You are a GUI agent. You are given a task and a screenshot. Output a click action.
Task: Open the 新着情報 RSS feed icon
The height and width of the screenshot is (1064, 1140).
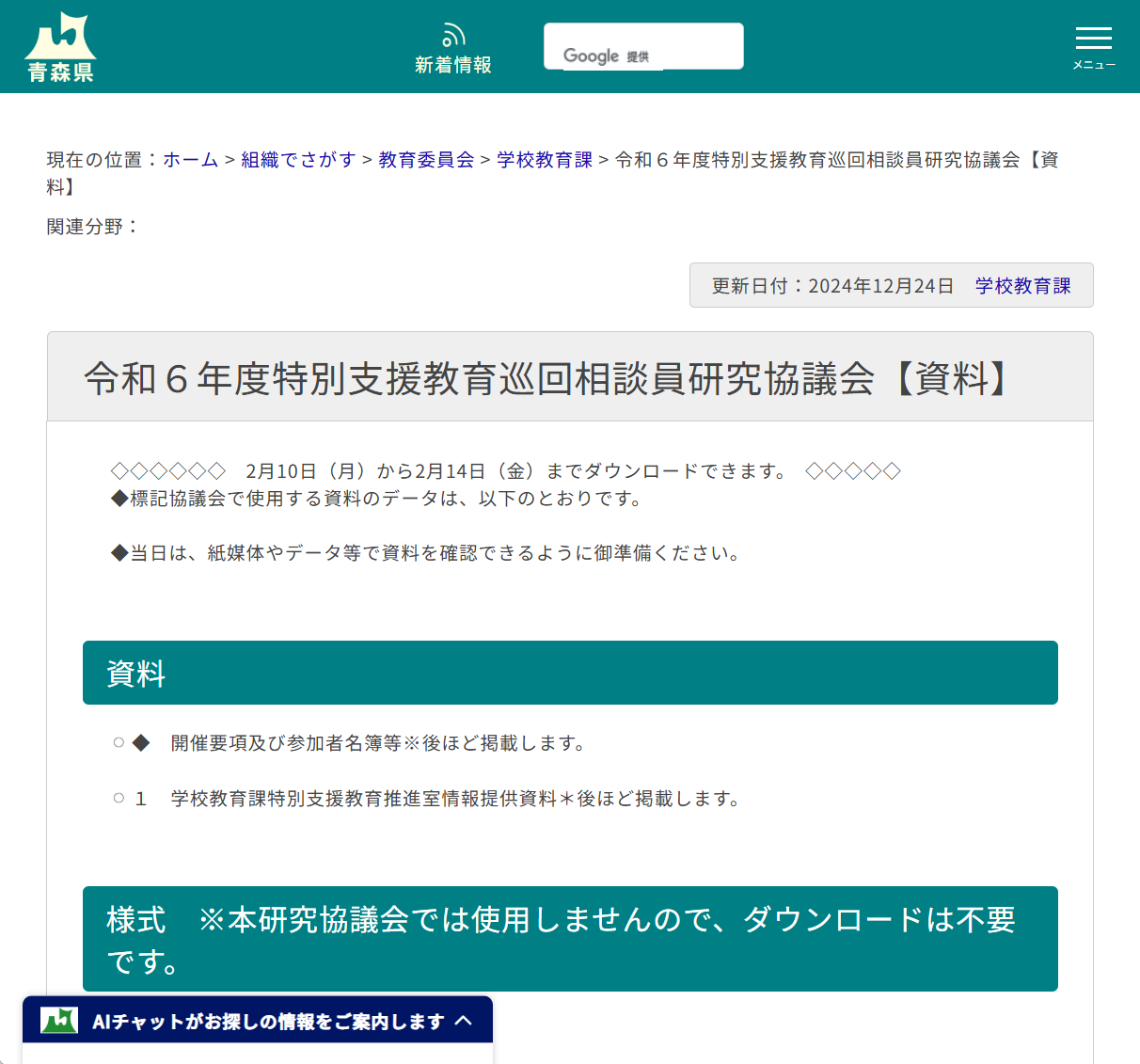coord(453,33)
